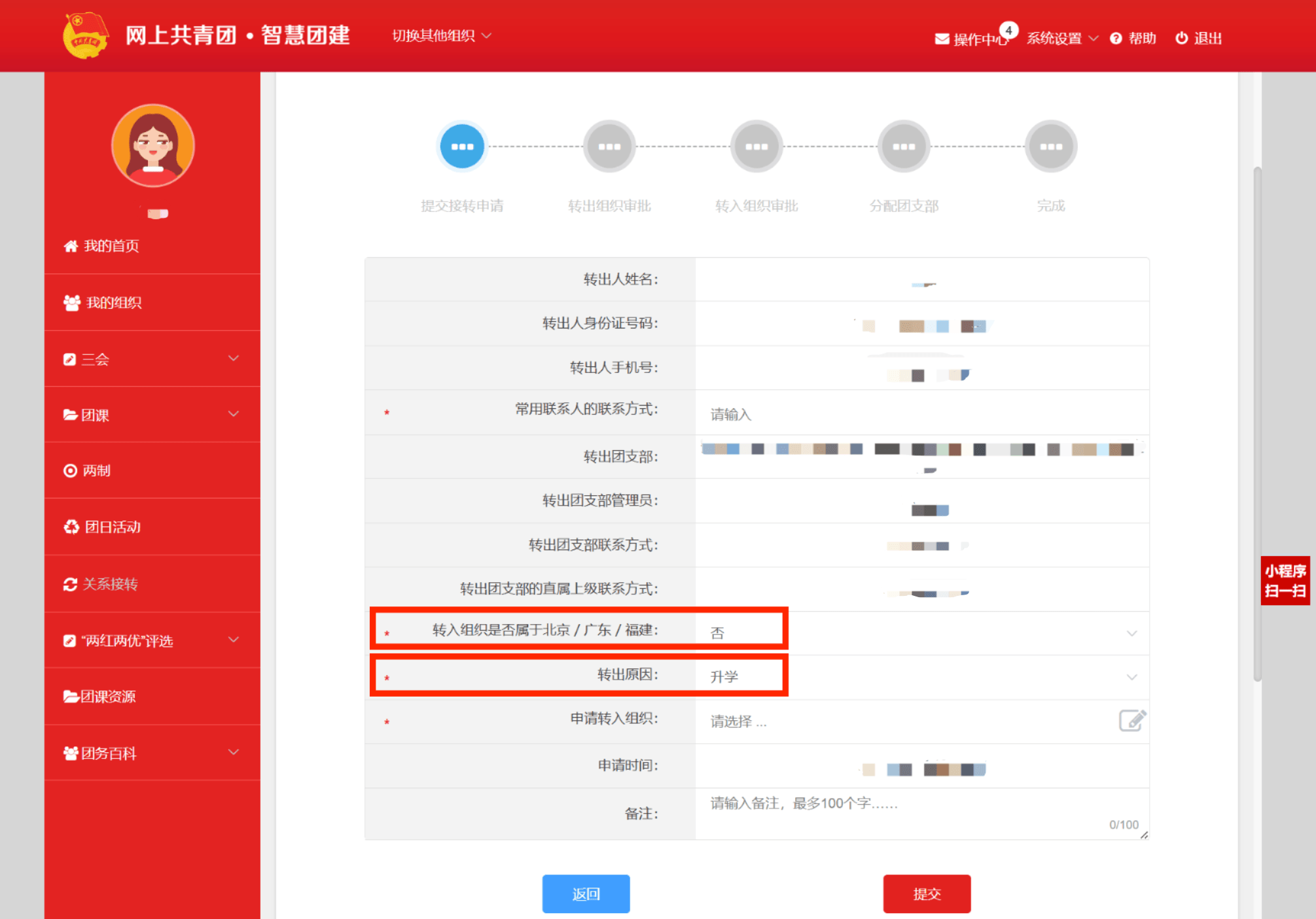Click the question mark 帮助 icon
This screenshot has width=1316, height=919.
1116,39
